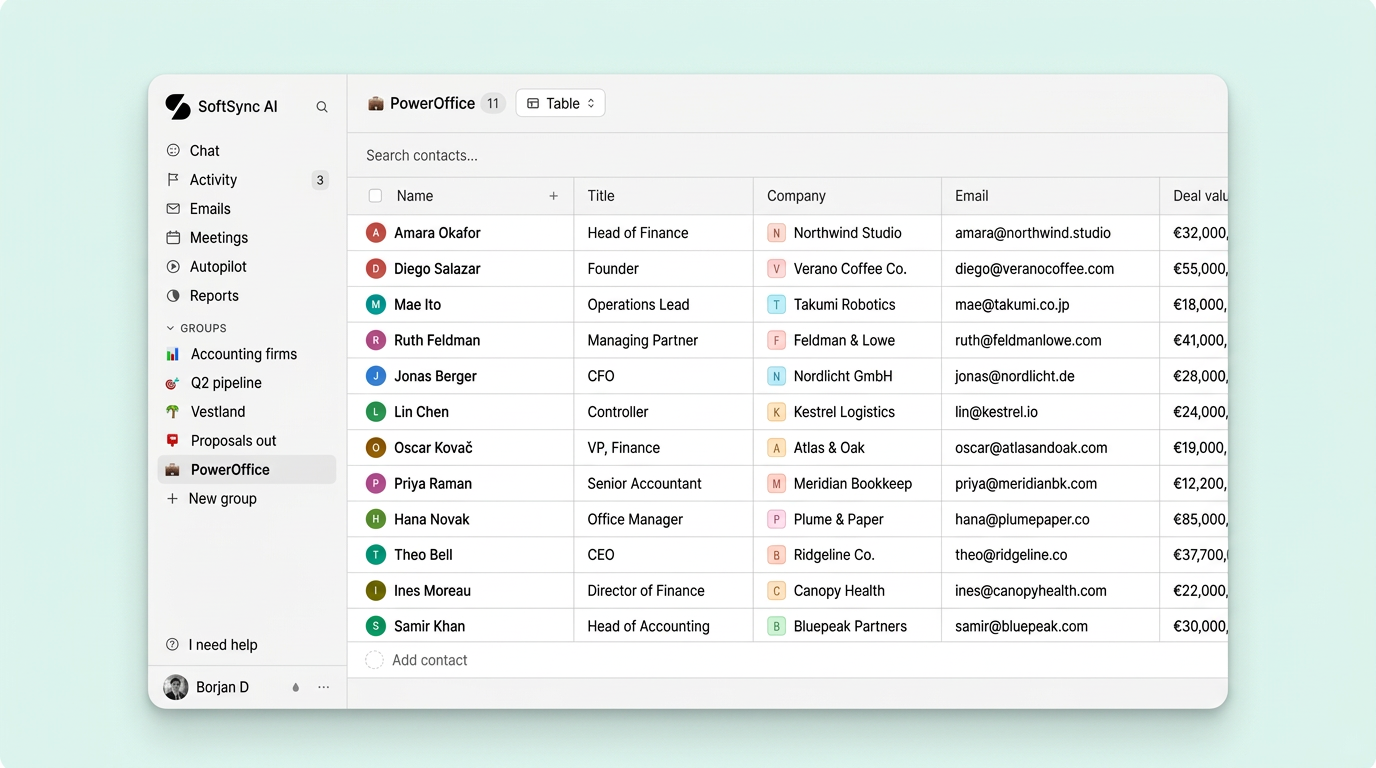Click the briefcase icon beside PowerOffice title

click(x=376, y=103)
